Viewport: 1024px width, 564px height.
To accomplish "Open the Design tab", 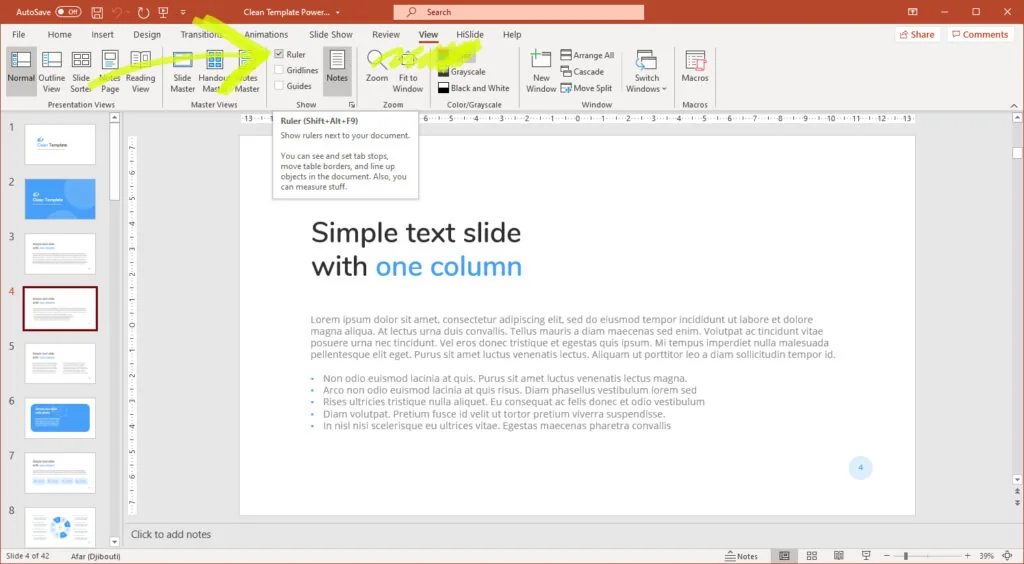I will (147, 35).
